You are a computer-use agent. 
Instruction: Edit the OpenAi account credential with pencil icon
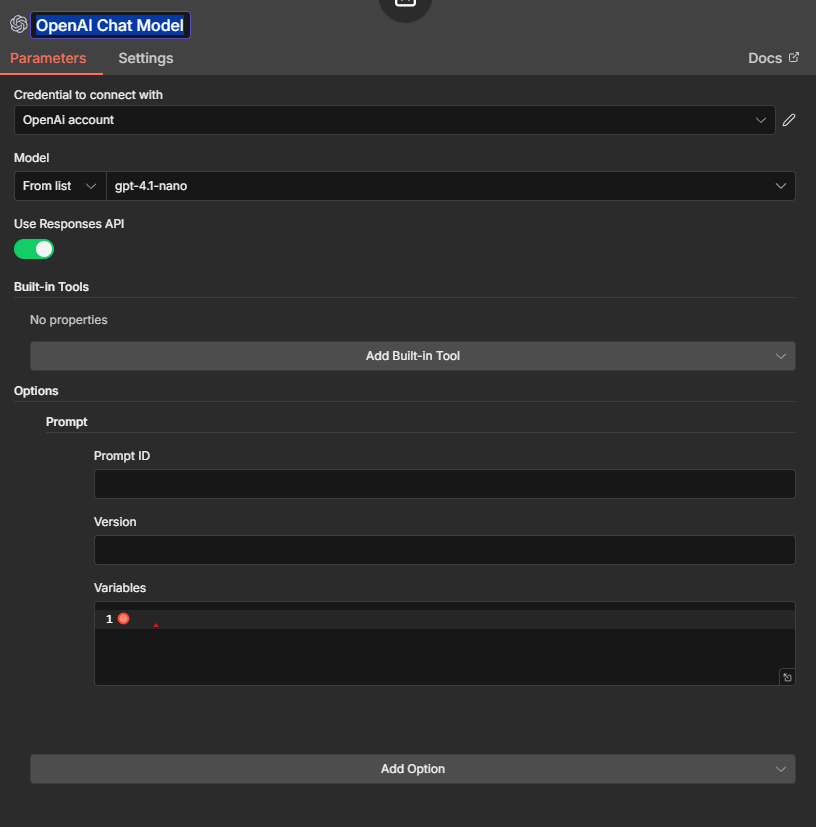pos(789,120)
